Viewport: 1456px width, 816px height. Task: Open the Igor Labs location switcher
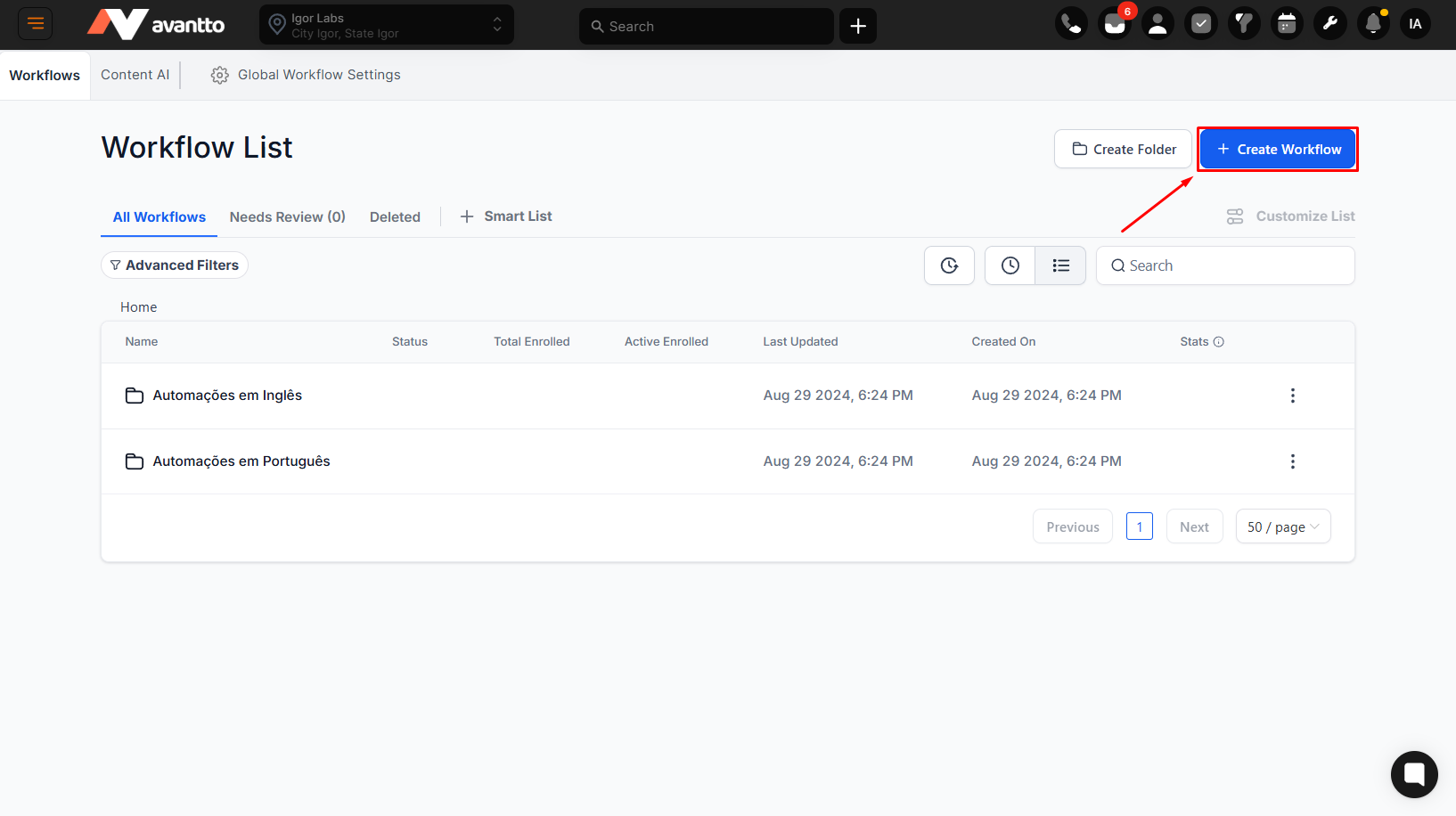click(x=387, y=25)
